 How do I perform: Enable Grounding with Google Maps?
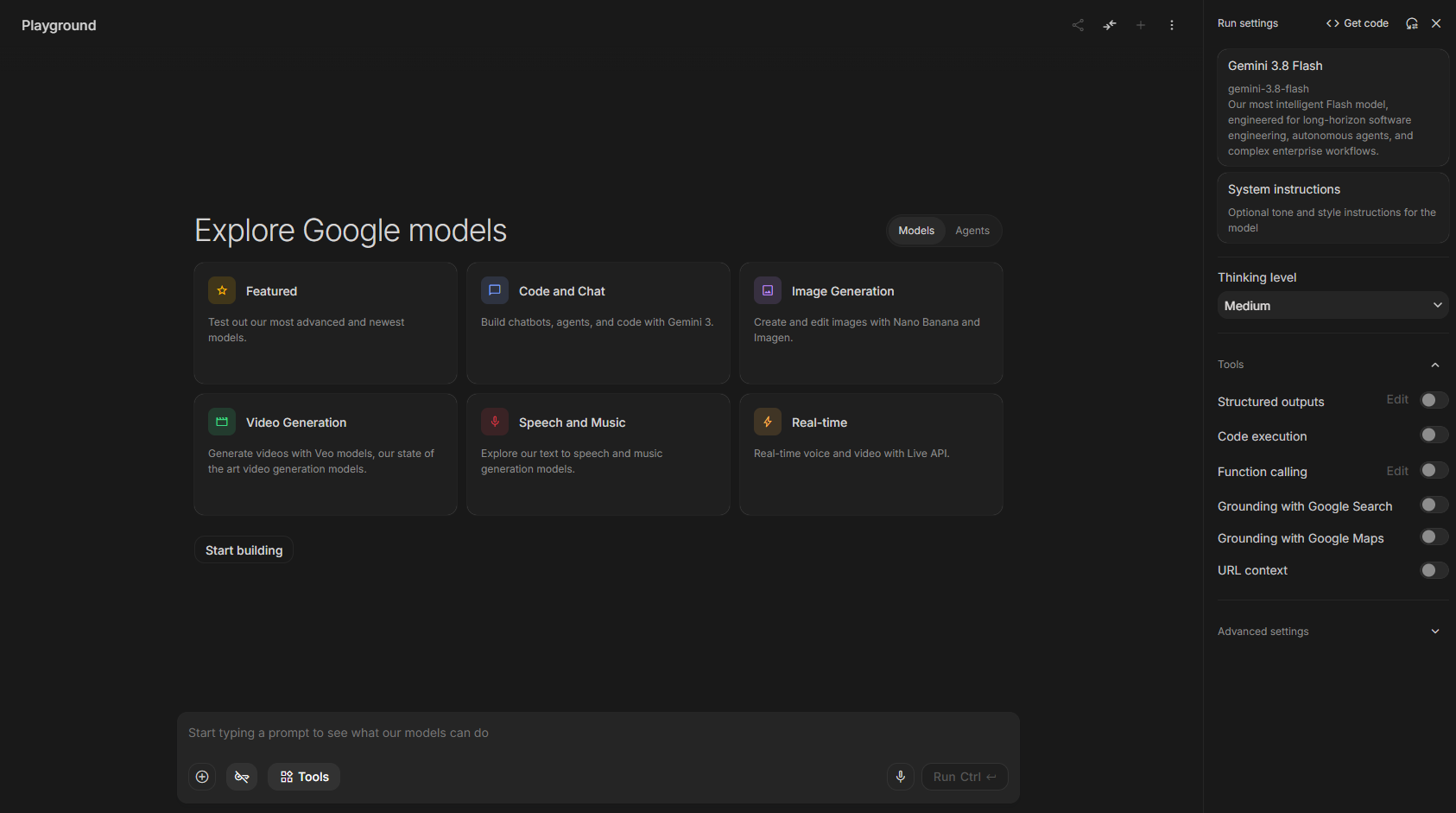pos(1434,537)
